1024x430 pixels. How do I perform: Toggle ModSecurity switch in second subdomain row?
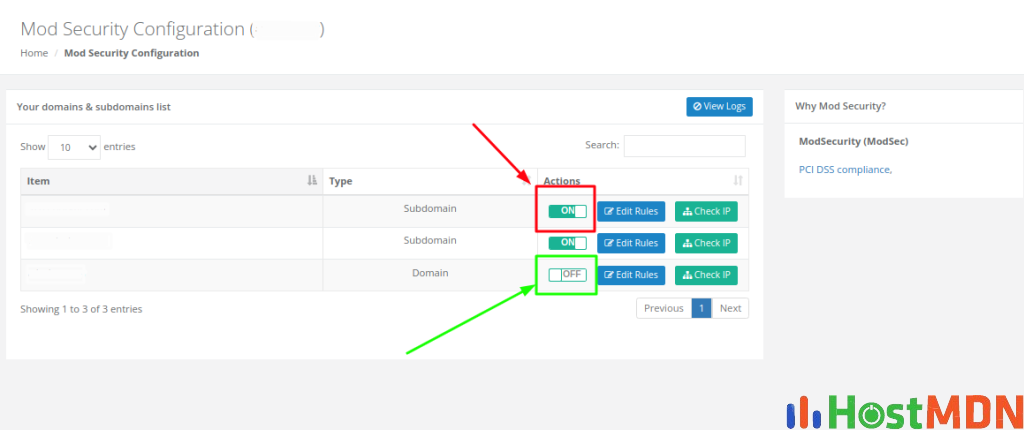(567, 243)
